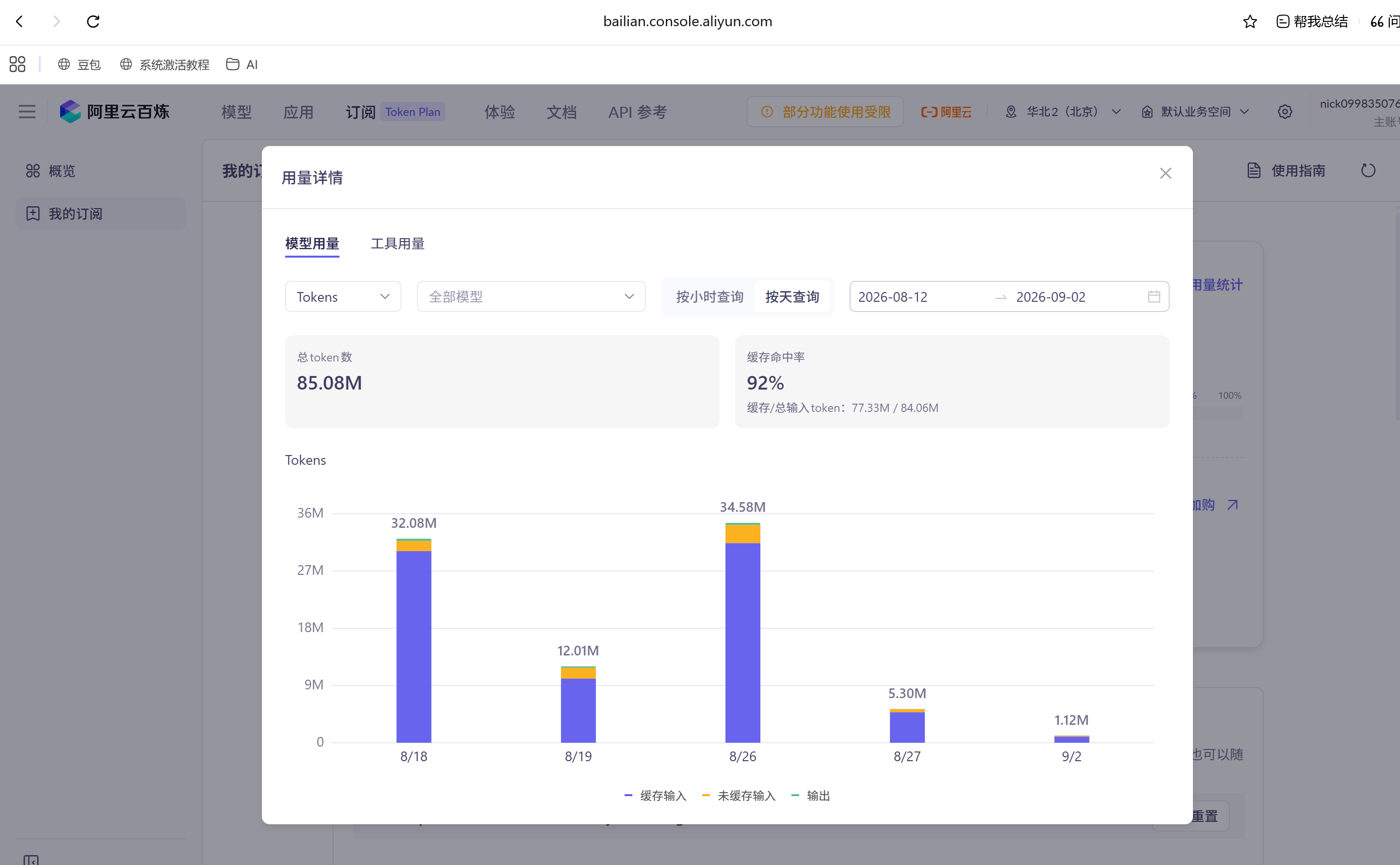
Task: Click the 9/2 bar in the chart
Action: 1071,739
